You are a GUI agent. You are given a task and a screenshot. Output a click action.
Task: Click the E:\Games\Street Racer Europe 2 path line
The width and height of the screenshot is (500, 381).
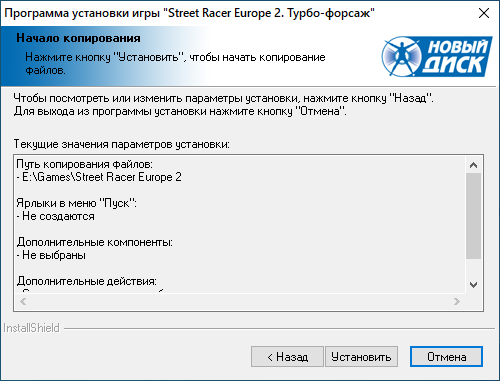99,177
